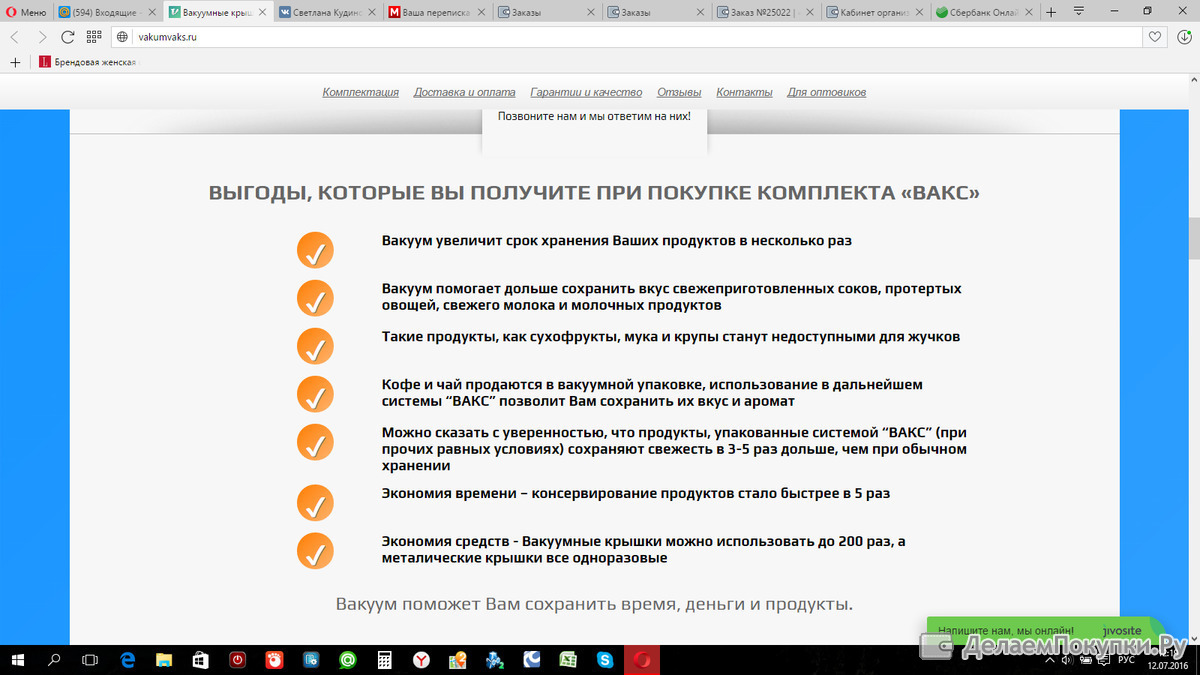1200x675 pixels.
Task: Close the Ваша переписка tab
Action: click(480, 13)
